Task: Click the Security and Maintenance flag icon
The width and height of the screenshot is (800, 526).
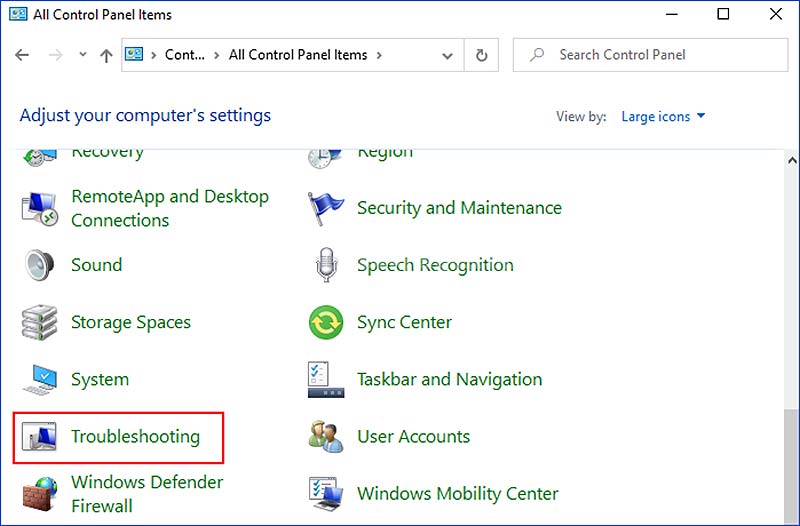Action: [326, 208]
